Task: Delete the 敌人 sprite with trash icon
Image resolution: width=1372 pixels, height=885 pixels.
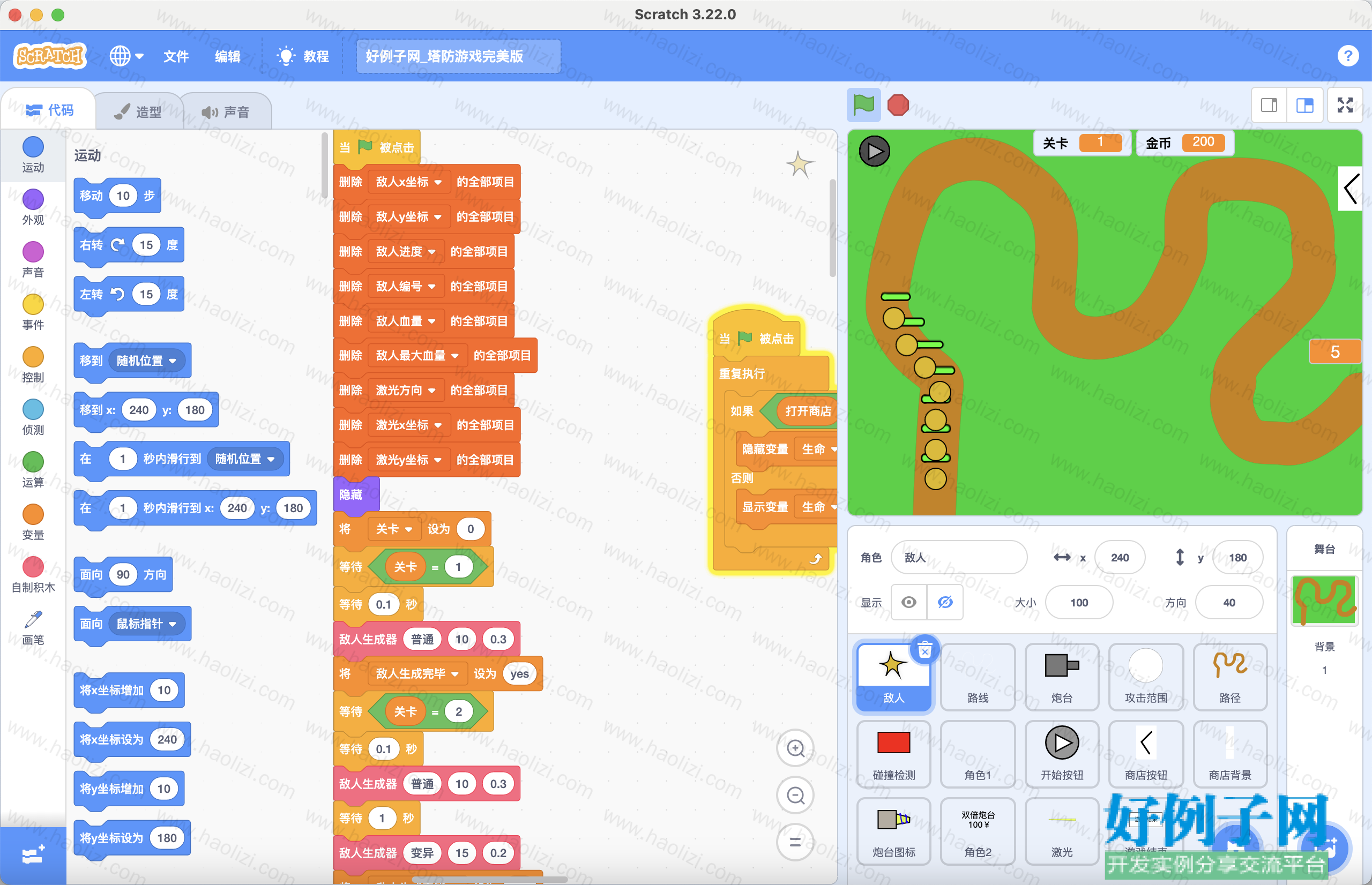Action: [x=924, y=650]
